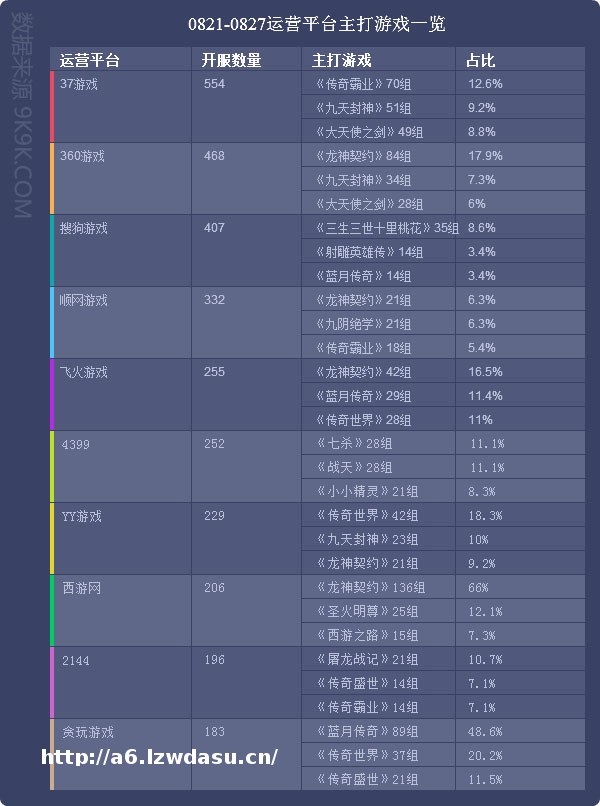Click the purple color bar beside 飞火游戏

tap(52, 395)
